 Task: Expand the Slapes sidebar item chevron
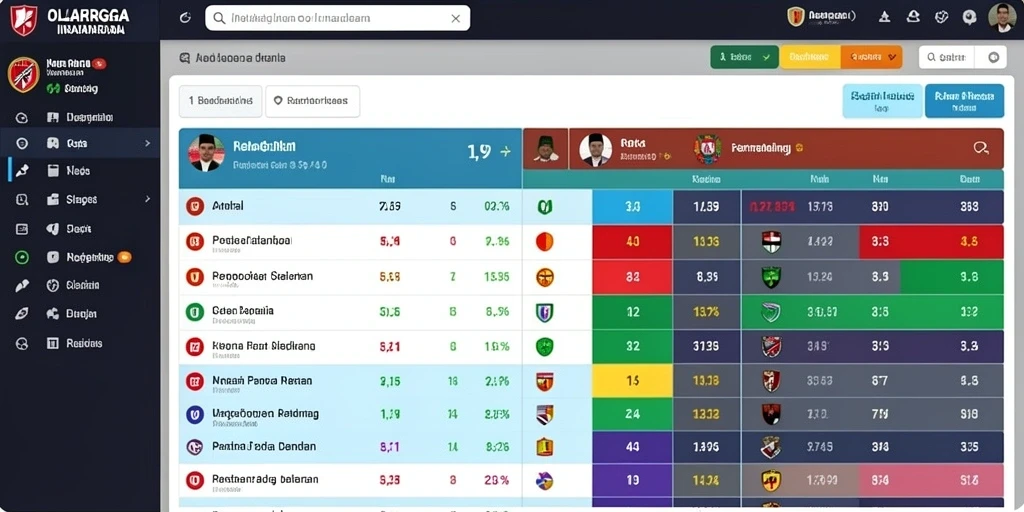click(148, 199)
